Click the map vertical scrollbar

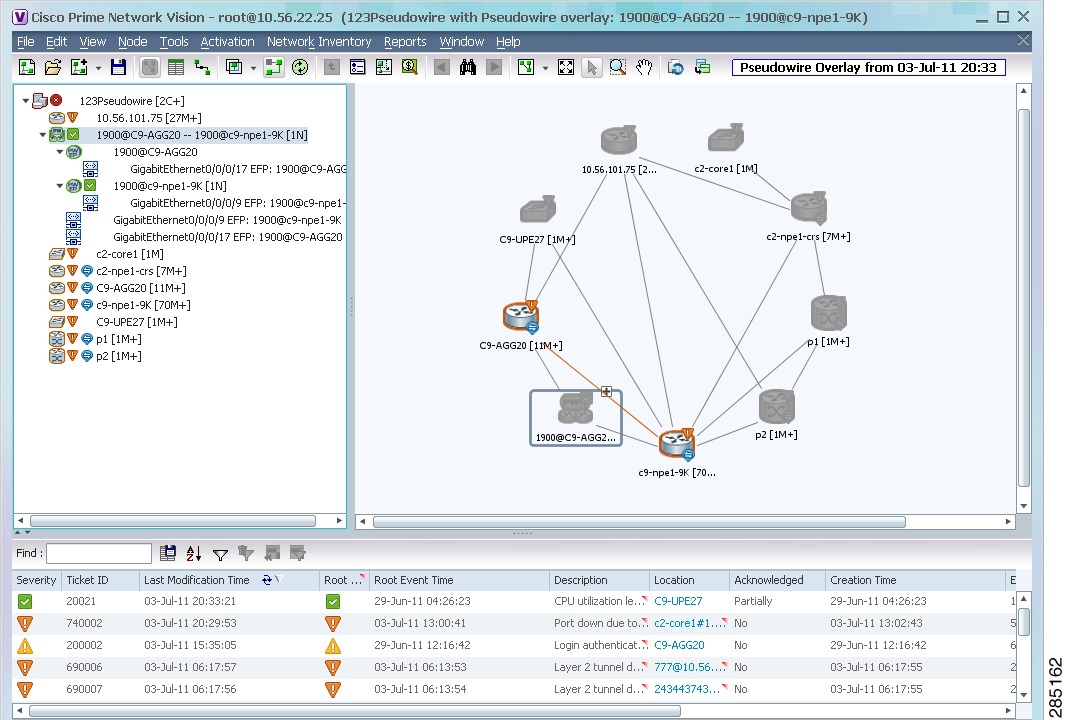pos(1023,296)
